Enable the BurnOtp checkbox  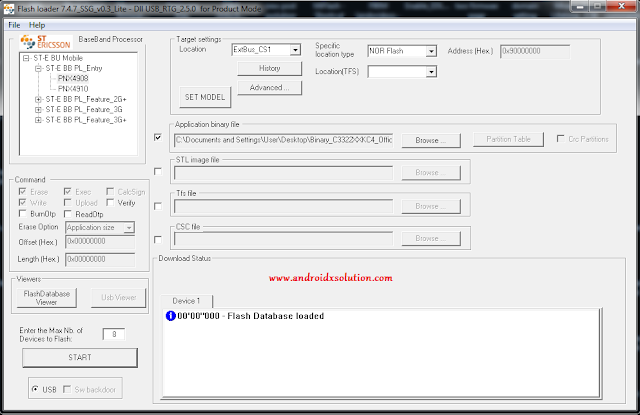click(22, 213)
